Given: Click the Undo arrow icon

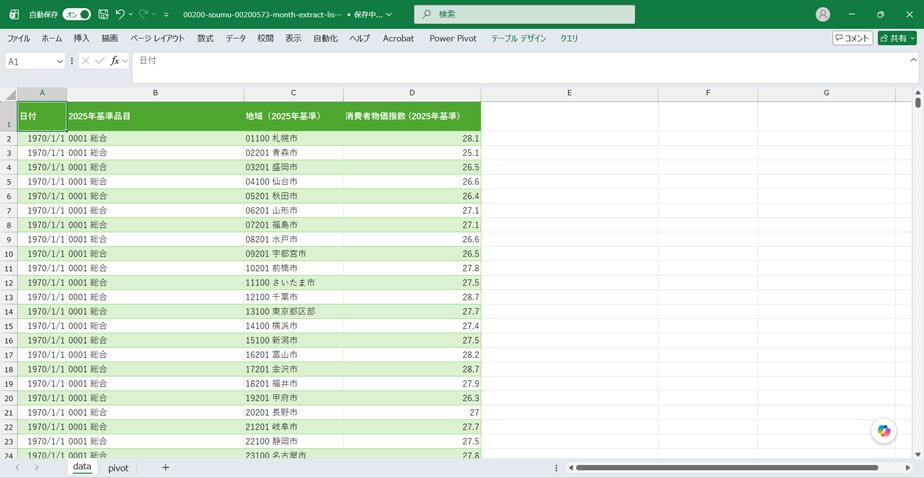Looking at the screenshot, I should 120,14.
